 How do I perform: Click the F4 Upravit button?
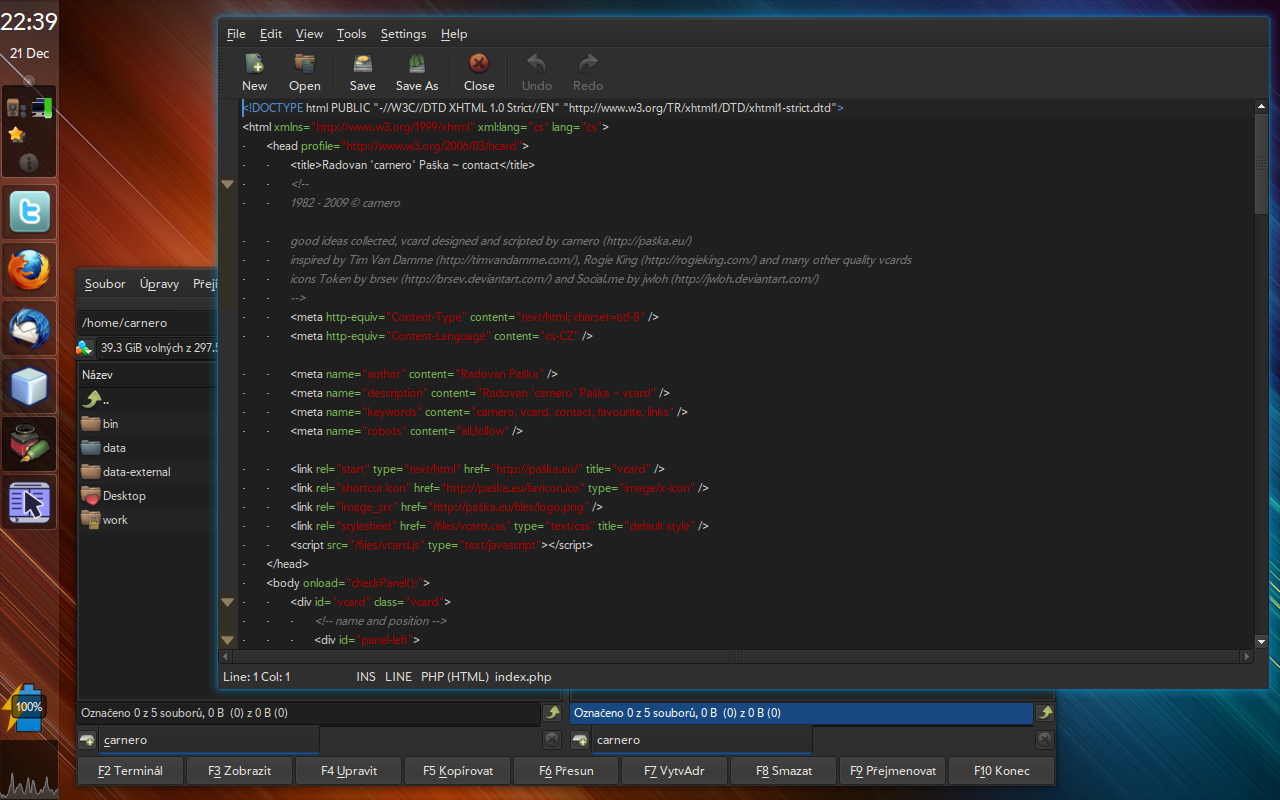(x=349, y=771)
